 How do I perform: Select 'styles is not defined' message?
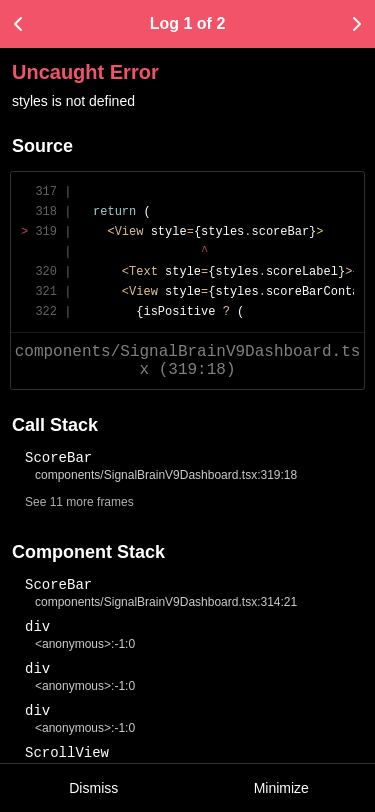[74, 101]
